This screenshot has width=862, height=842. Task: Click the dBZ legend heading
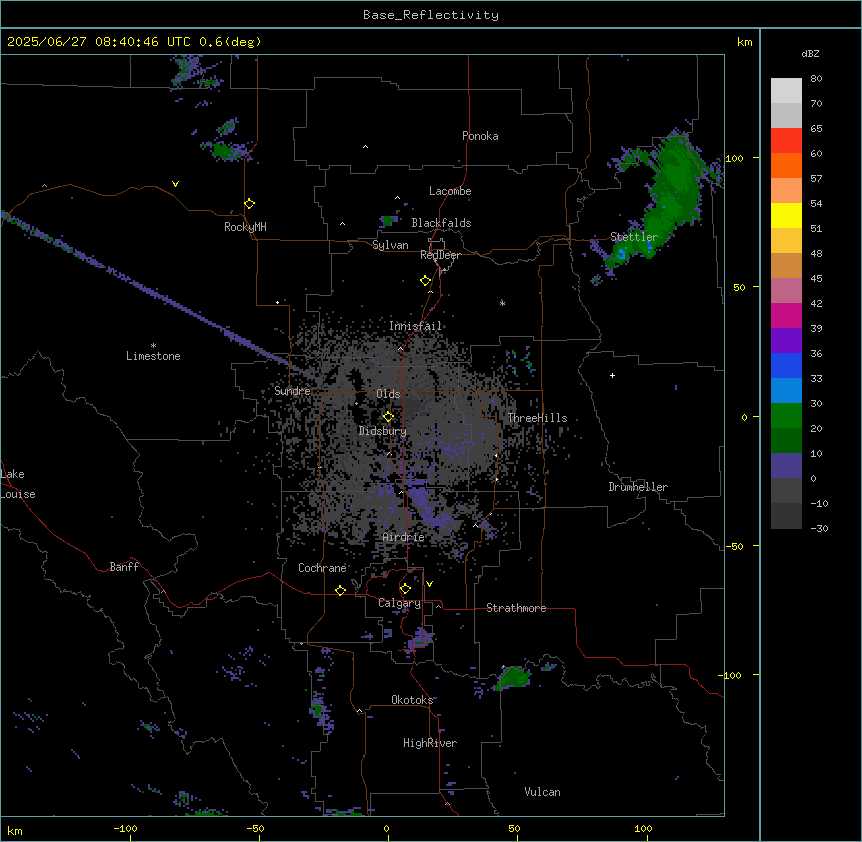point(810,53)
